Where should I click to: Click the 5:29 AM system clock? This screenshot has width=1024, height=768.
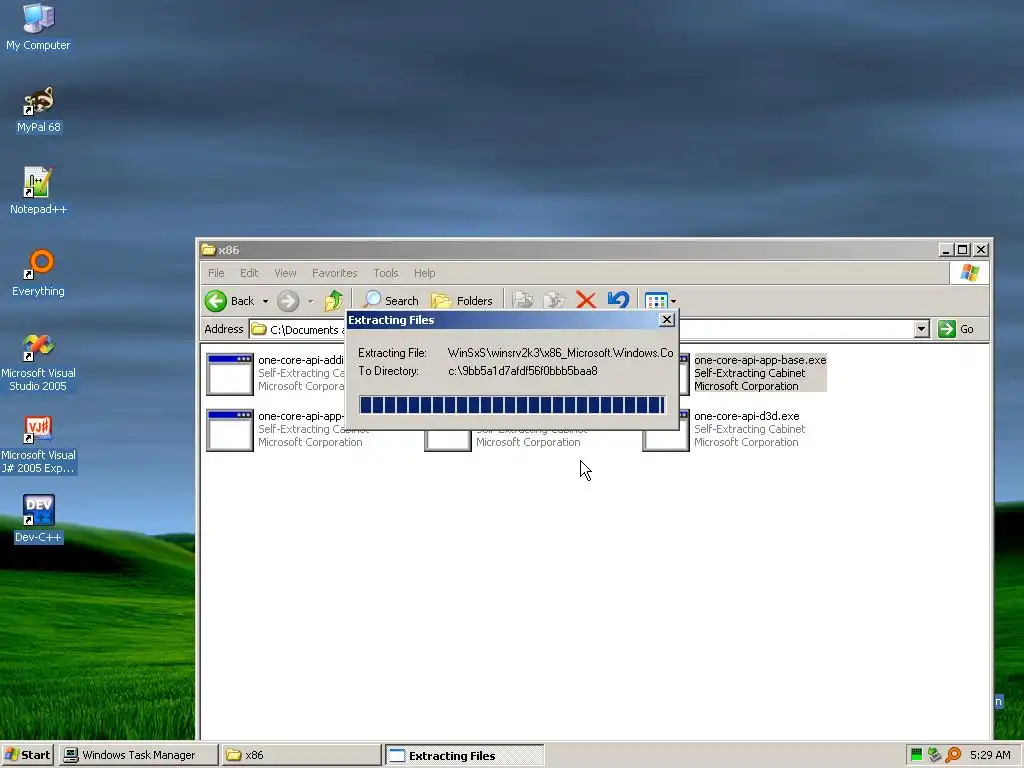click(990, 755)
